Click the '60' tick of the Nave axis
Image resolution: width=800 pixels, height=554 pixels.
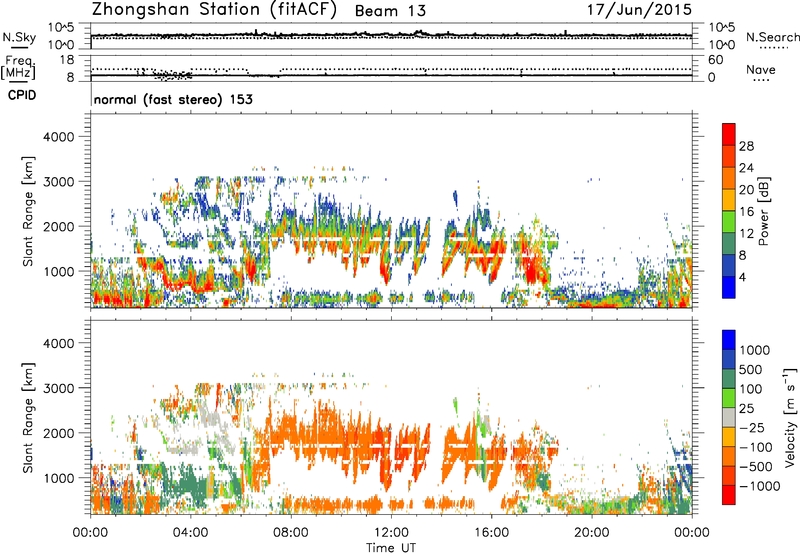pos(715,60)
